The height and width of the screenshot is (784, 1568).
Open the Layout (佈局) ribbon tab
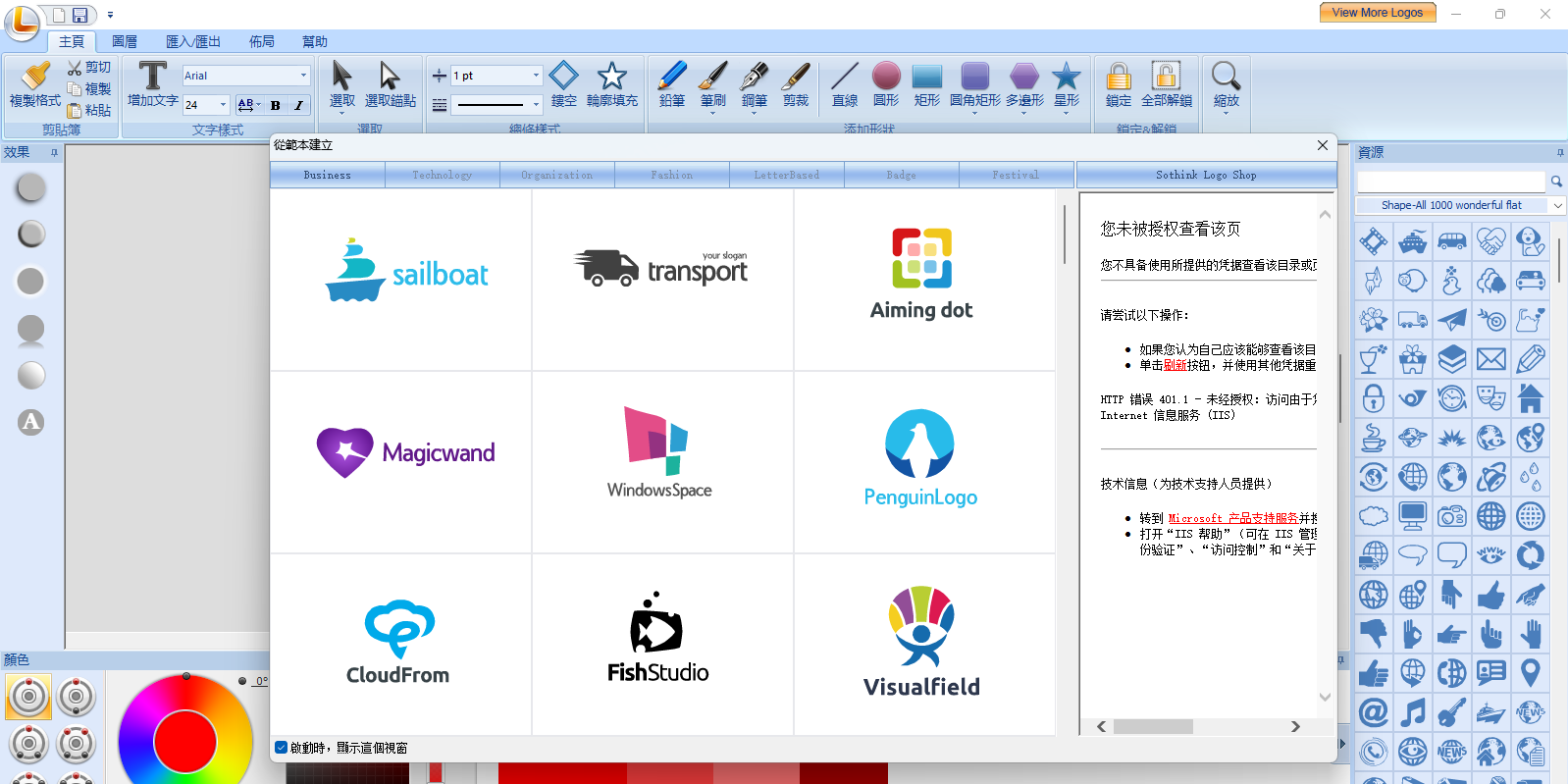262,41
